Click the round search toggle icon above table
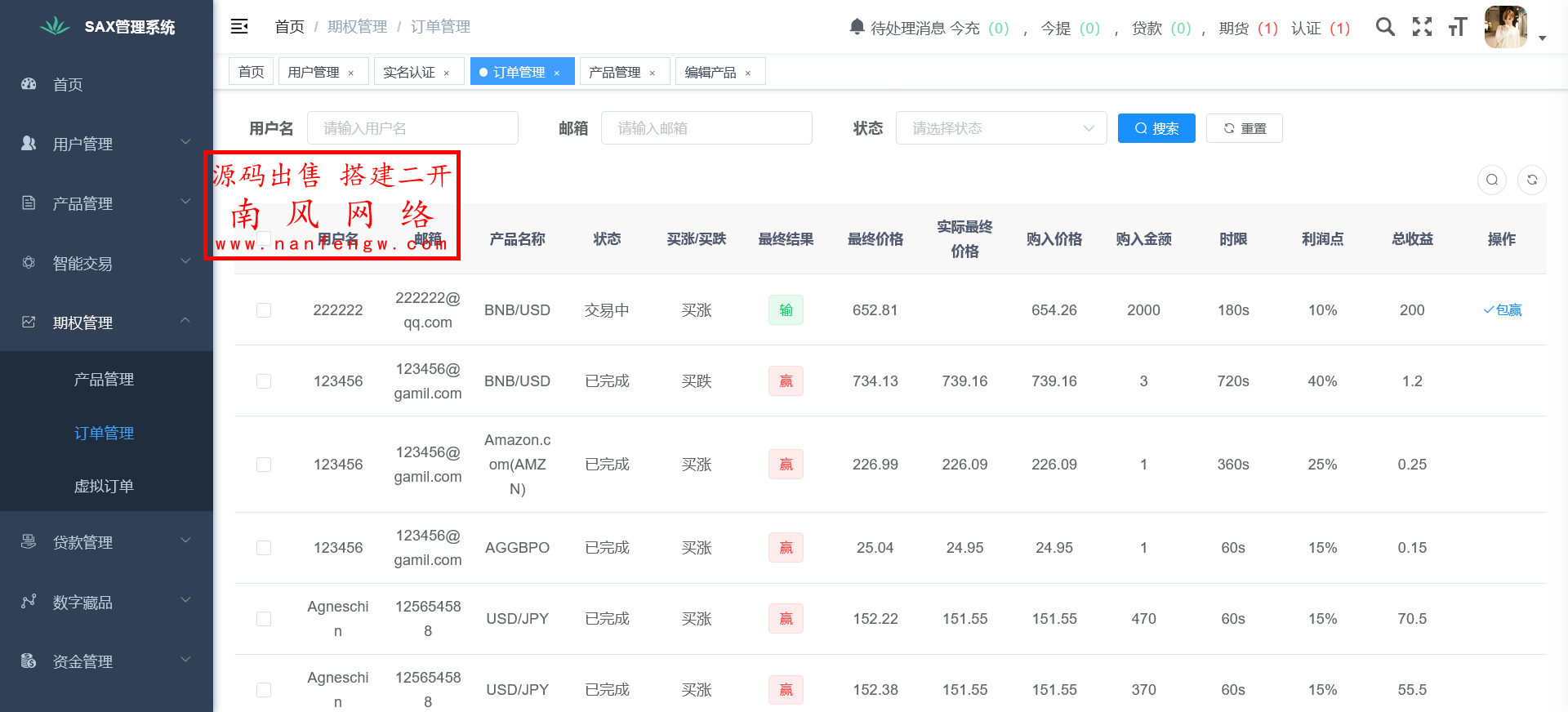Image resolution: width=1568 pixels, height=712 pixels. click(x=1492, y=180)
